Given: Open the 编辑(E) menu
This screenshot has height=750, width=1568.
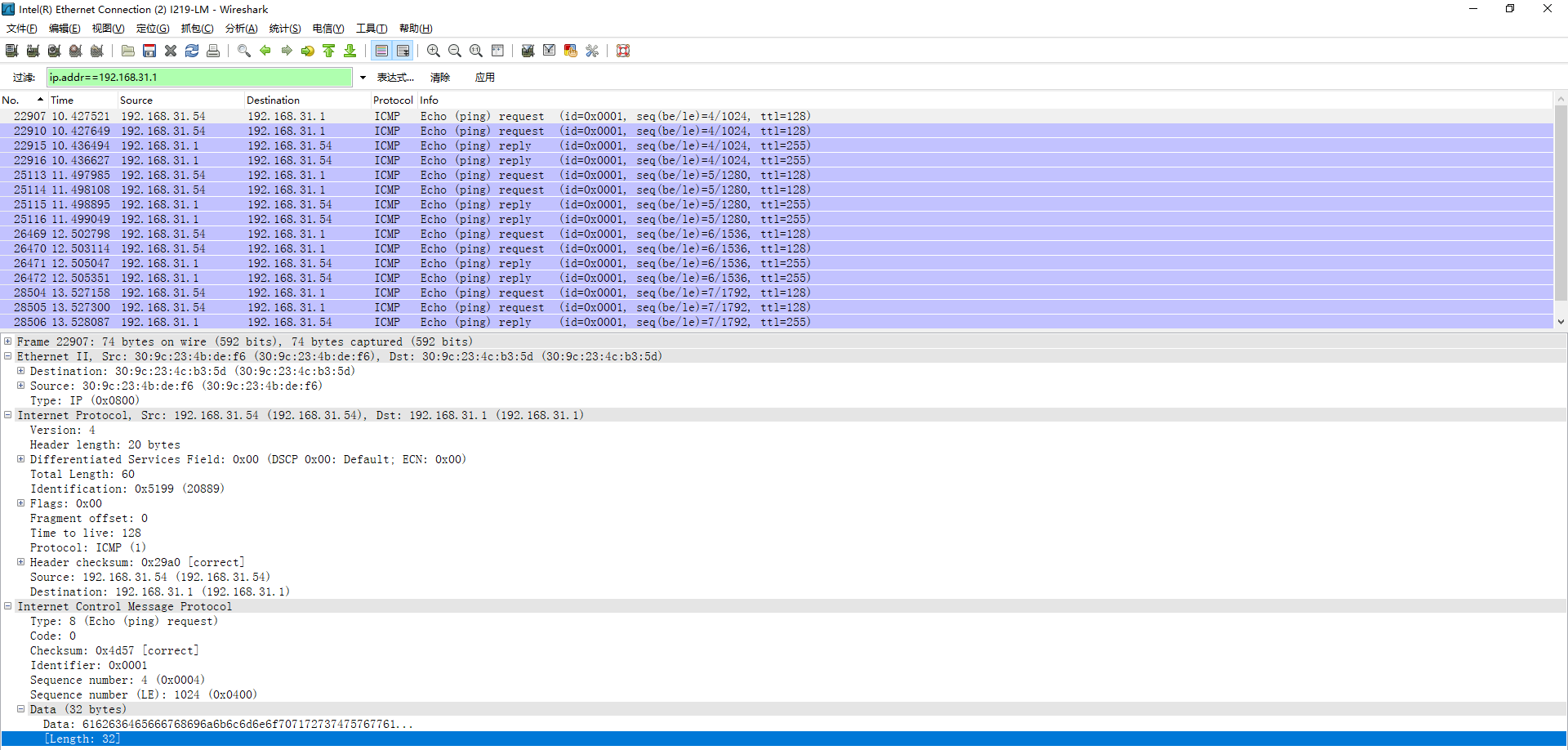Looking at the screenshot, I should (x=65, y=29).
